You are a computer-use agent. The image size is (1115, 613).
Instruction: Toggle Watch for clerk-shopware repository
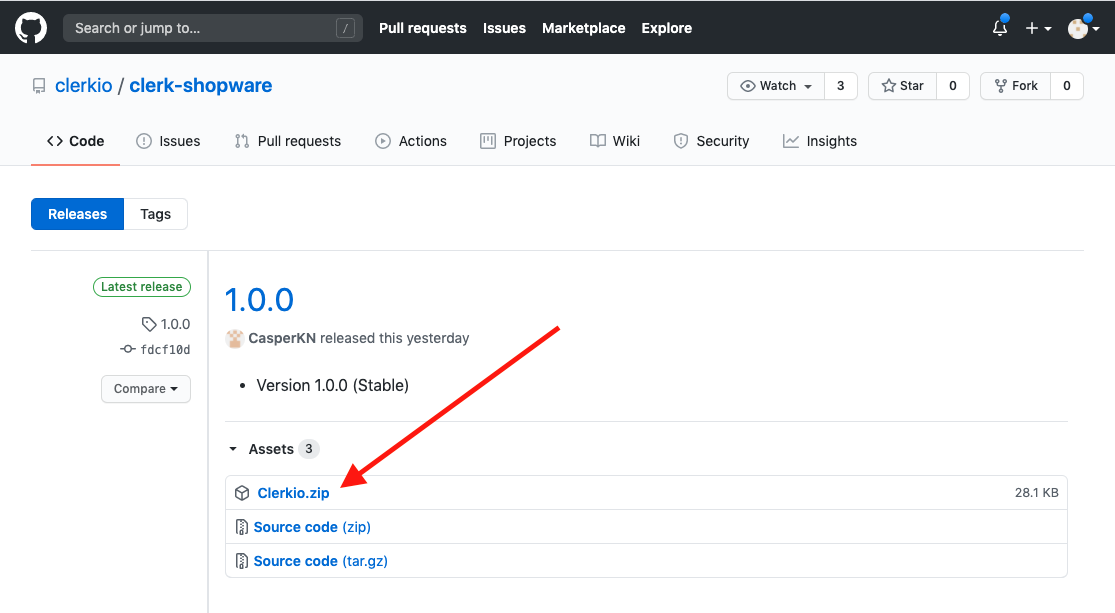pyautogui.click(x=776, y=86)
